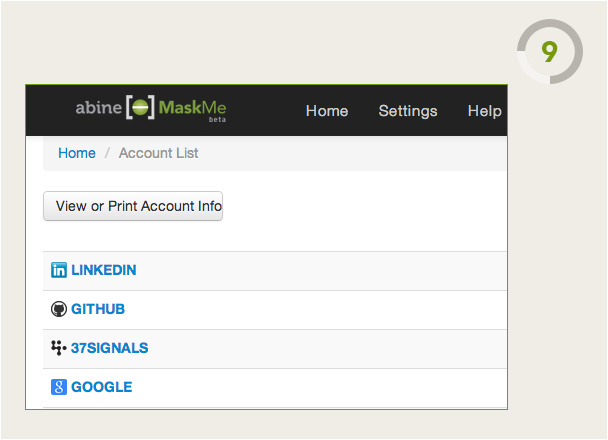Open the GITHUB account entry
The height and width of the screenshot is (440, 608).
pyautogui.click(x=98, y=309)
